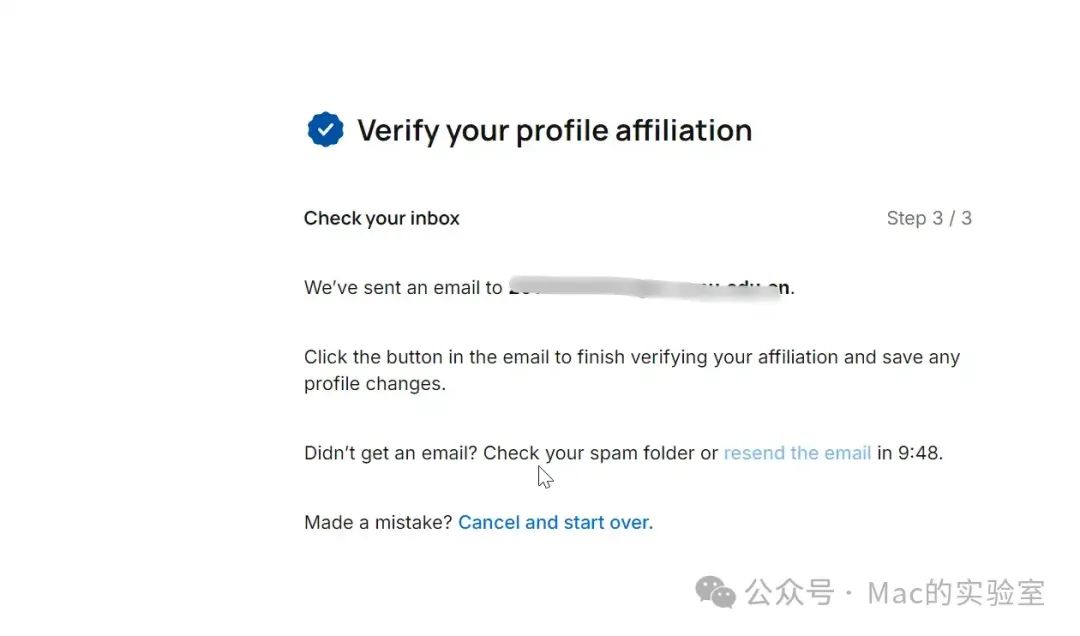Click Cancel and start over link
The height and width of the screenshot is (636, 1080).
coord(555,522)
